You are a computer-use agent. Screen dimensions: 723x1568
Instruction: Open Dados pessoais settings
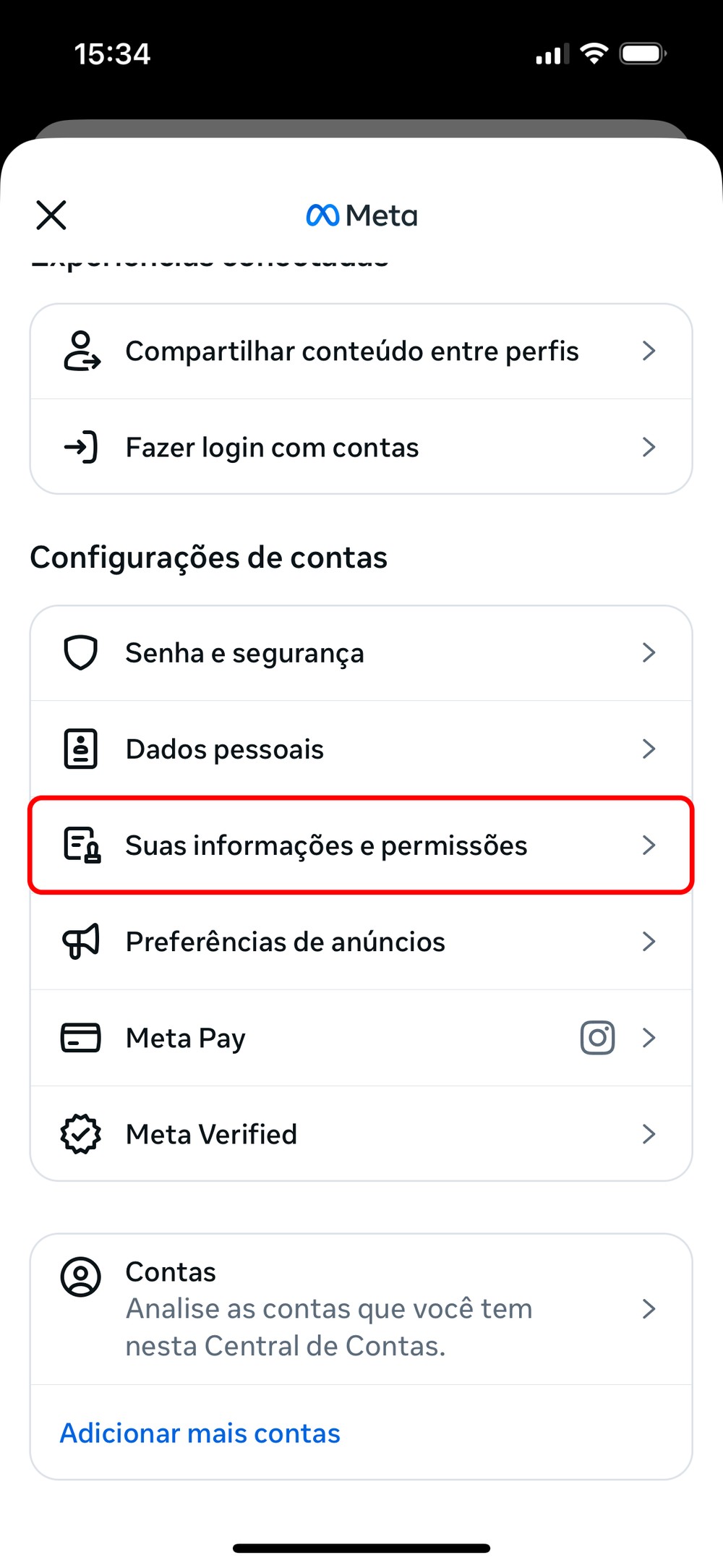(x=225, y=749)
